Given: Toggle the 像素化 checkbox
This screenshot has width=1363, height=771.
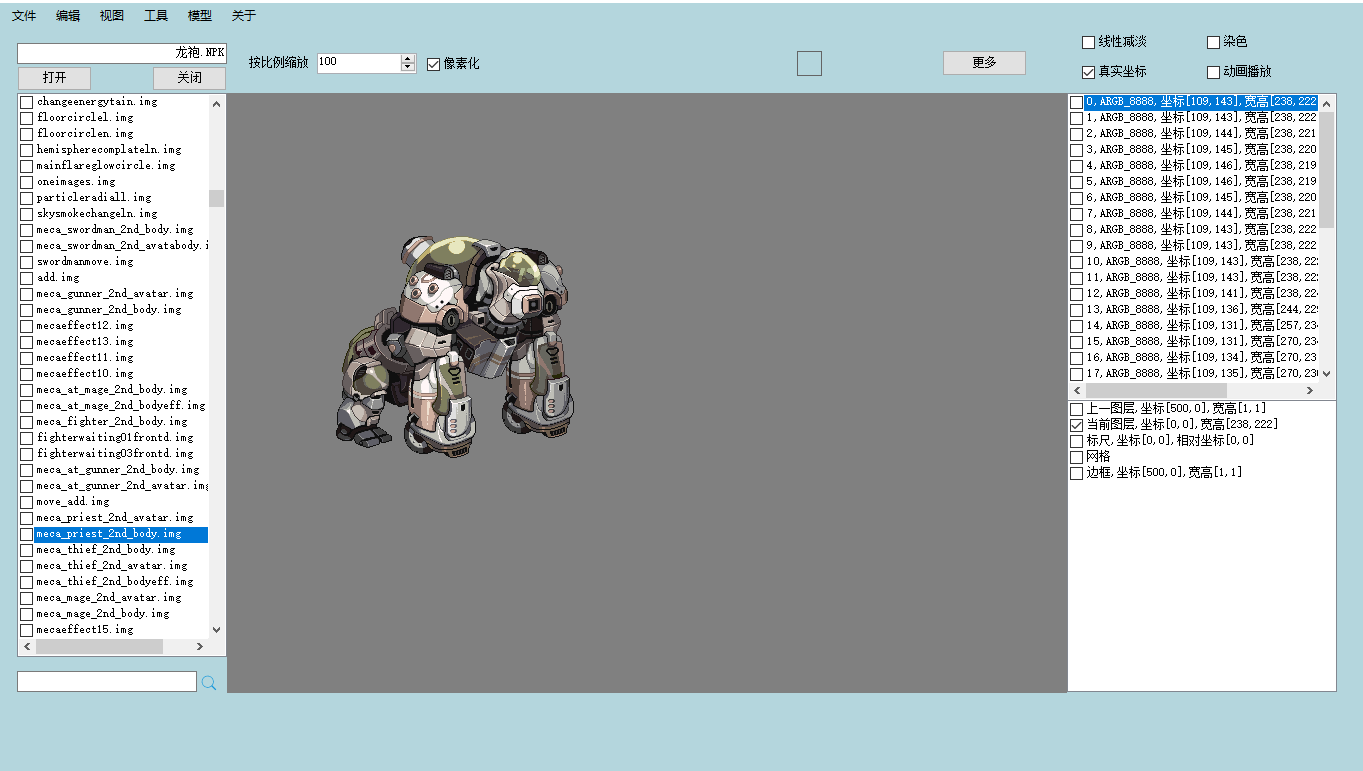Looking at the screenshot, I should click(x=433, y=64).
